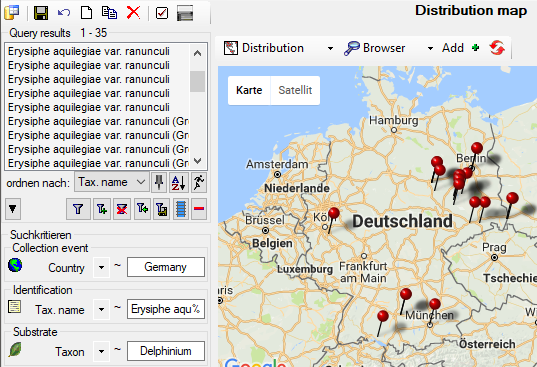The height and width of the screenshot is (367, 537).
Task: Click the 'Query results 1 - 35' label
Action: tap(58, 33)
